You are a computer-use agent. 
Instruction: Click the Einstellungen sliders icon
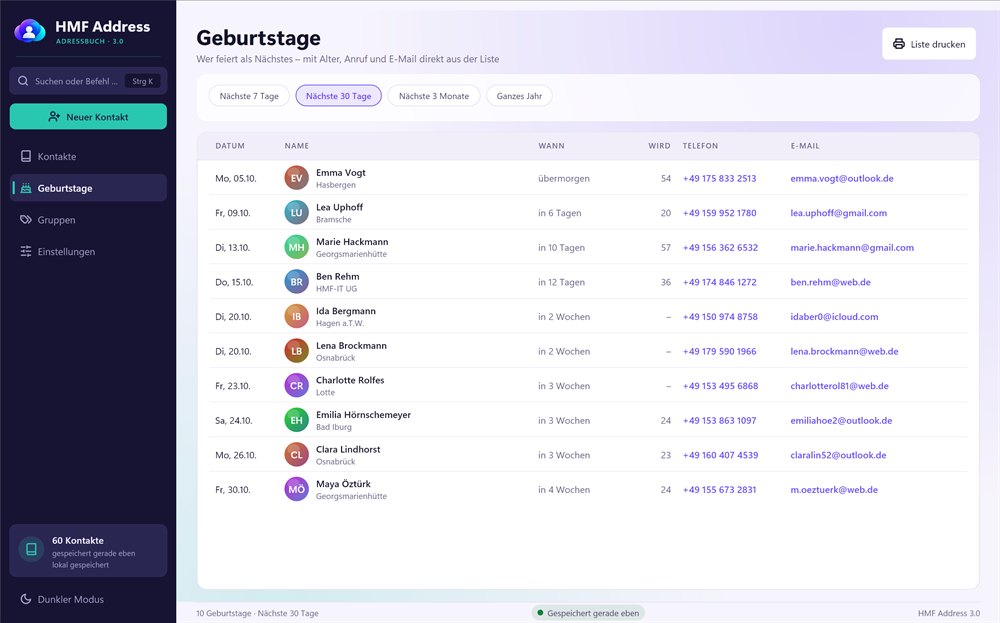pyautogui.click(x=26, y=251)
